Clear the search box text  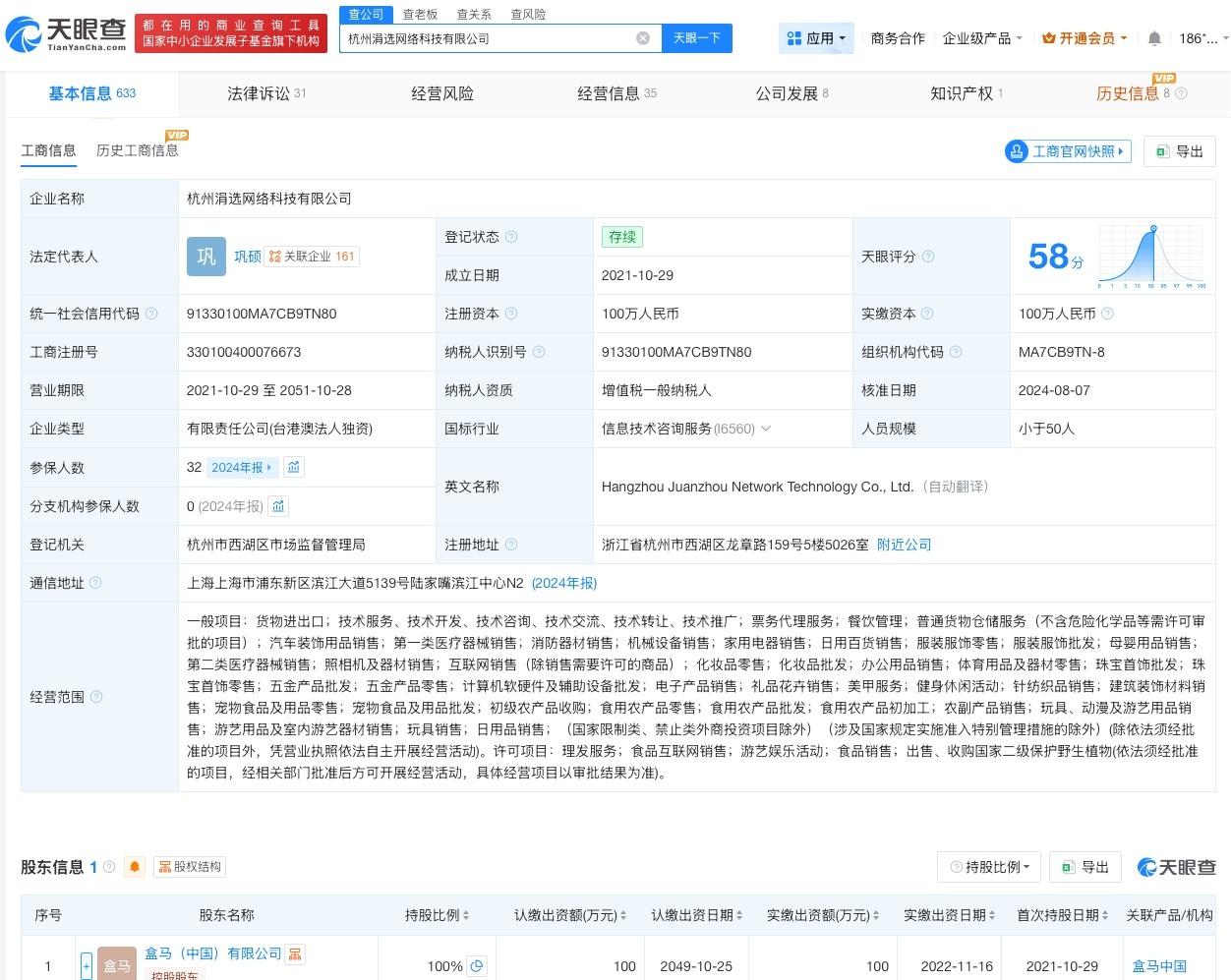click(643, 38)
